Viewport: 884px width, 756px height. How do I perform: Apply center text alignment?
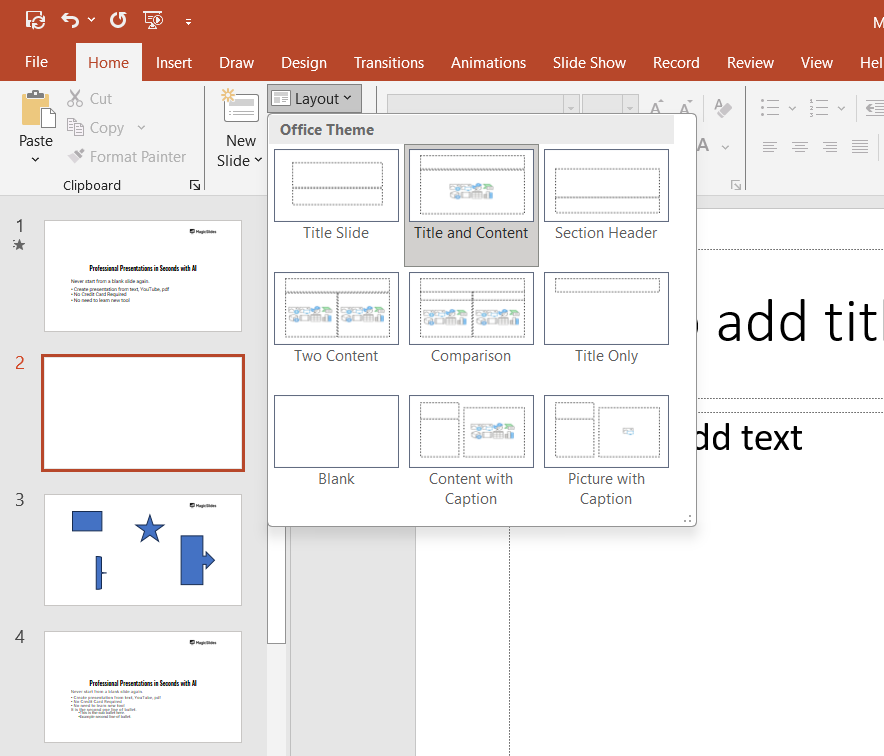tap(800, 147)
